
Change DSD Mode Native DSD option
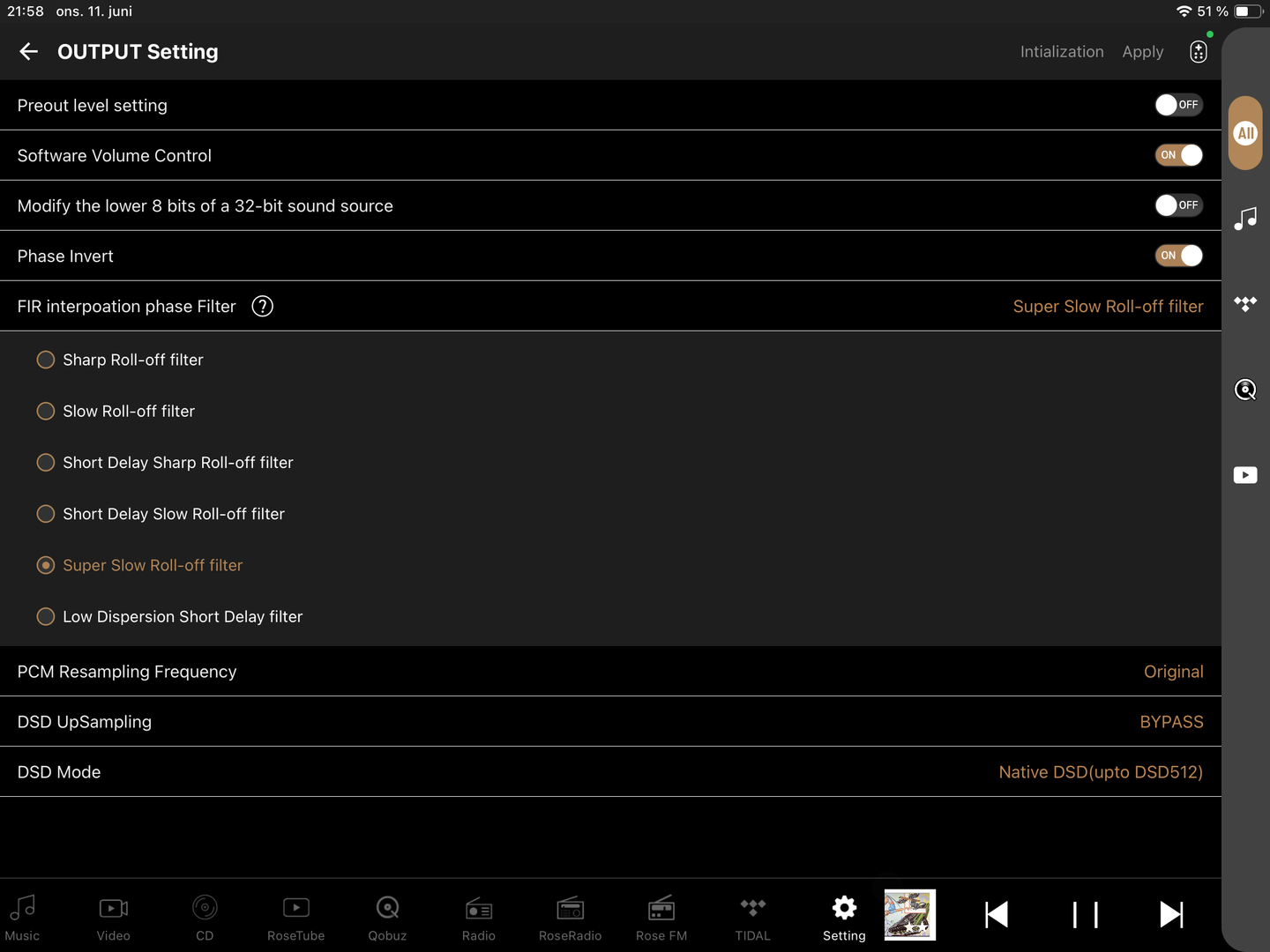coord(1101,772)
